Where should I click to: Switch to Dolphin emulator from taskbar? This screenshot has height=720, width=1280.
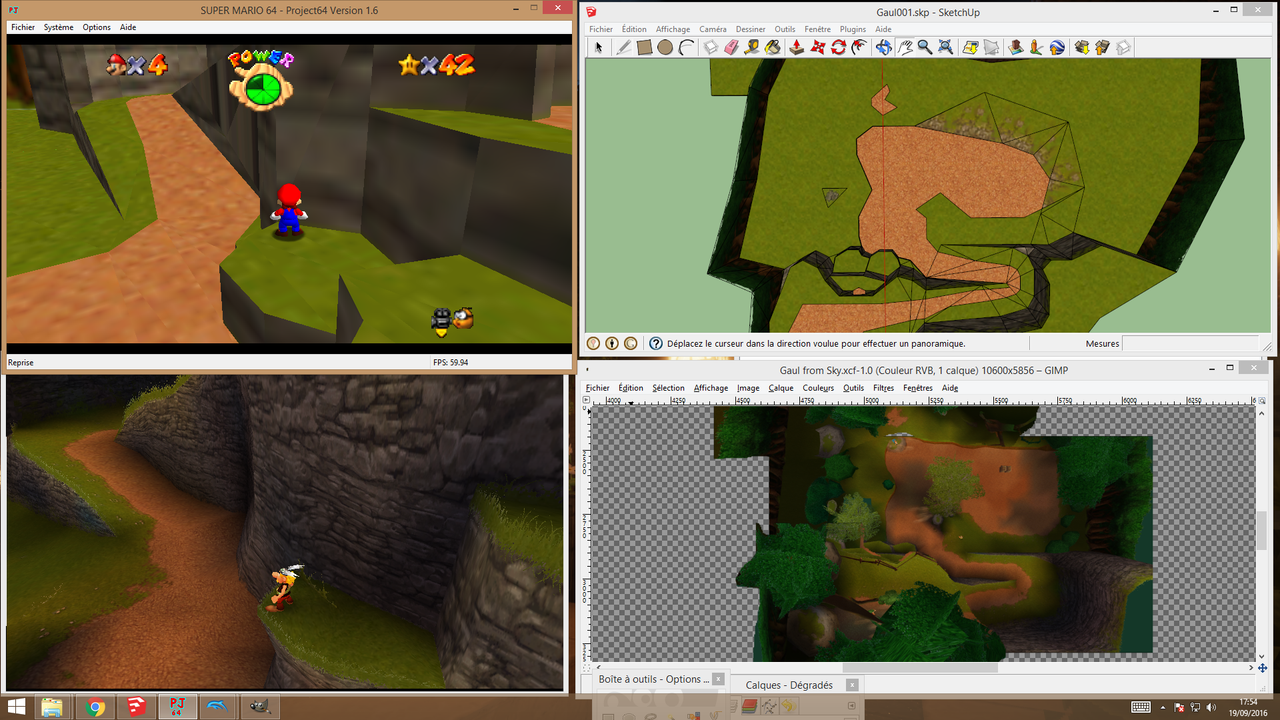click(217, 707)
